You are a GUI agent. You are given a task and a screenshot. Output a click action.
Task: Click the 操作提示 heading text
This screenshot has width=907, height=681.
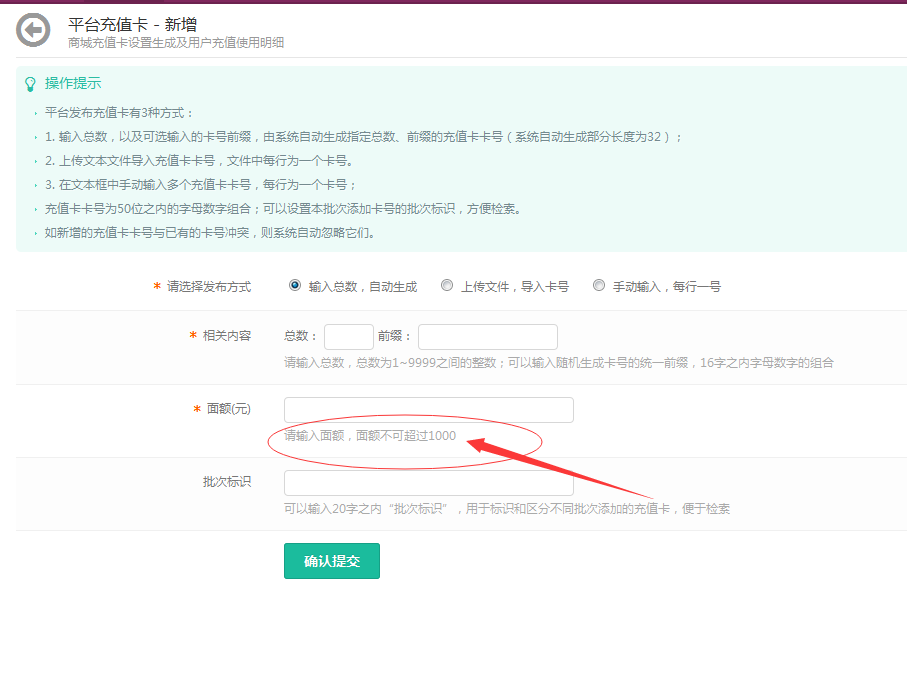[73, 83]
